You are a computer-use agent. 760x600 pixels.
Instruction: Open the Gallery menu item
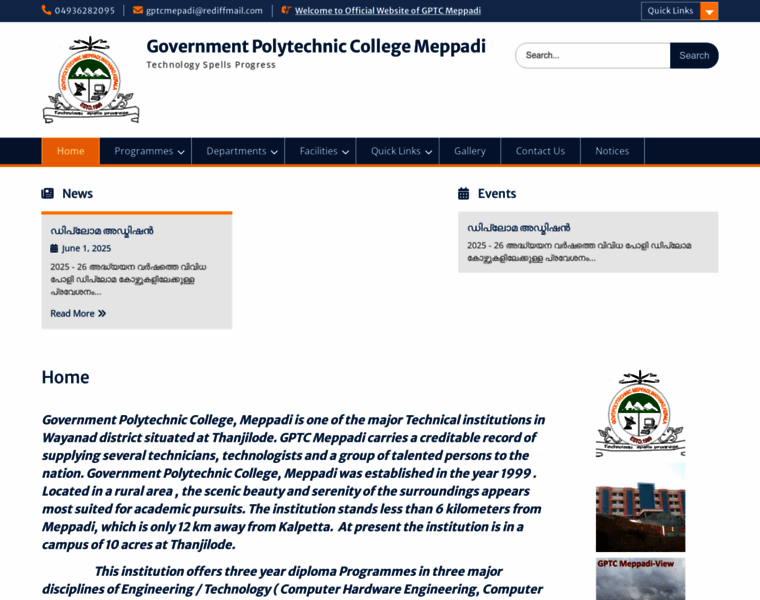click(x=470, y=151)
